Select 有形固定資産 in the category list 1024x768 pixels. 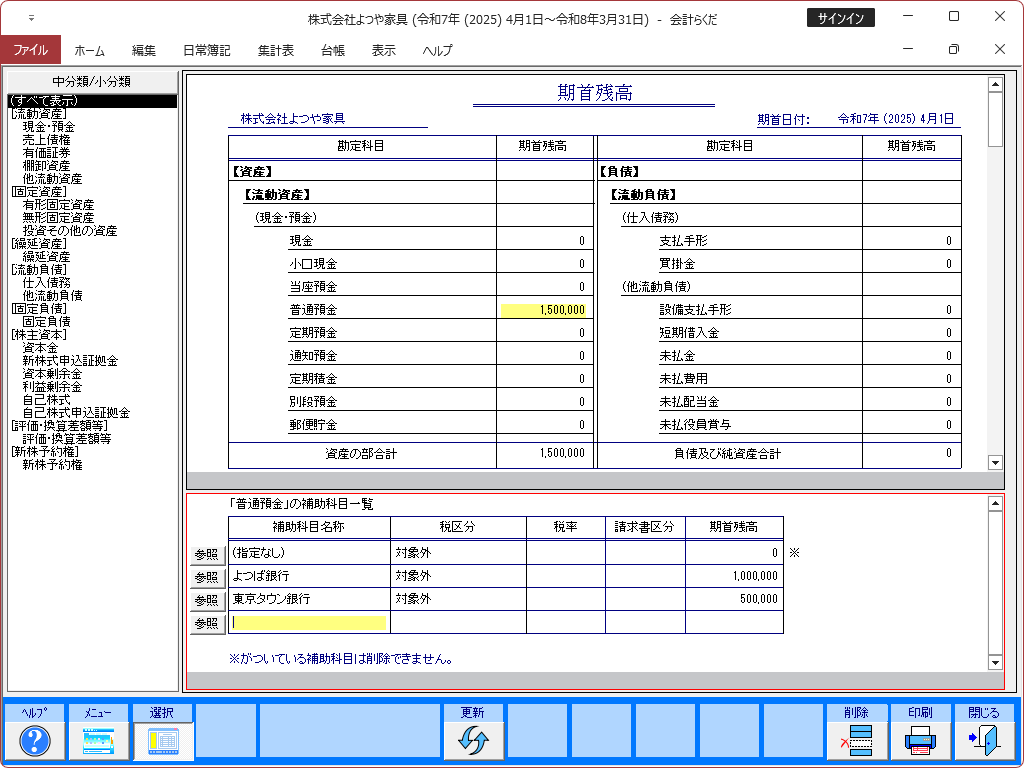tap(58, 204)
